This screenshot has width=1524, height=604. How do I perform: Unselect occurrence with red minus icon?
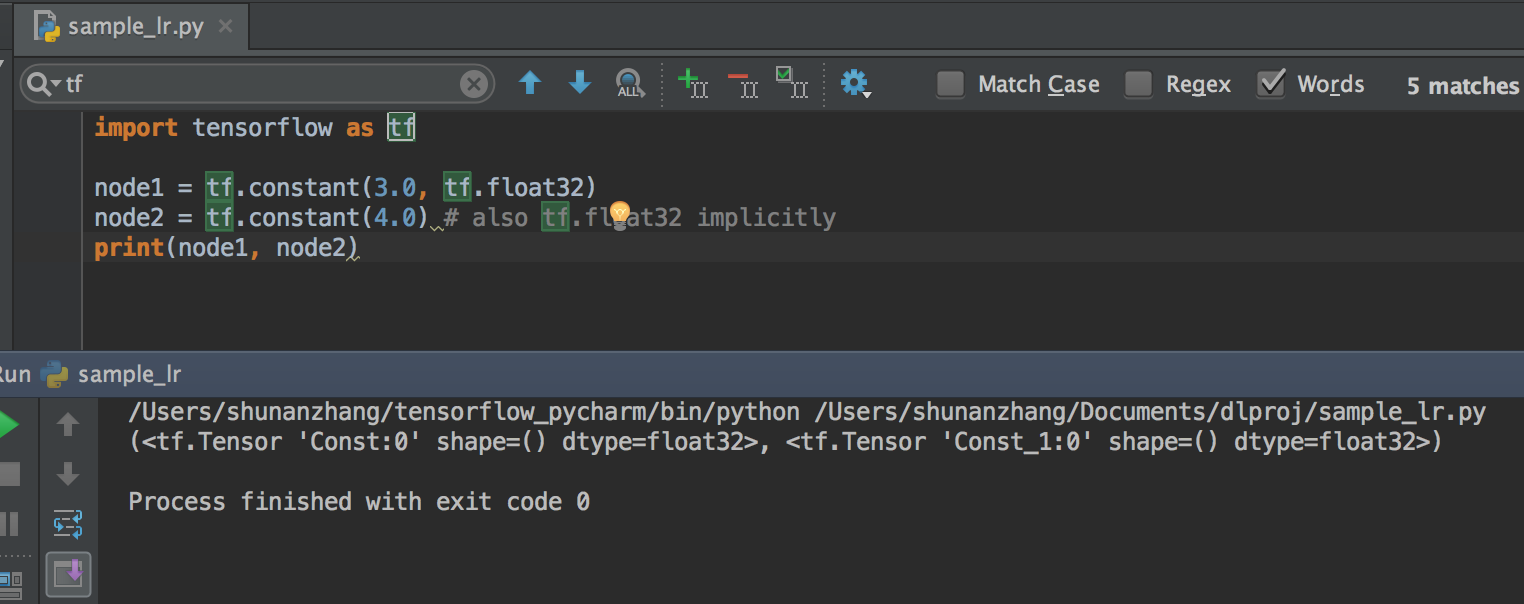(x=743, y=83)
